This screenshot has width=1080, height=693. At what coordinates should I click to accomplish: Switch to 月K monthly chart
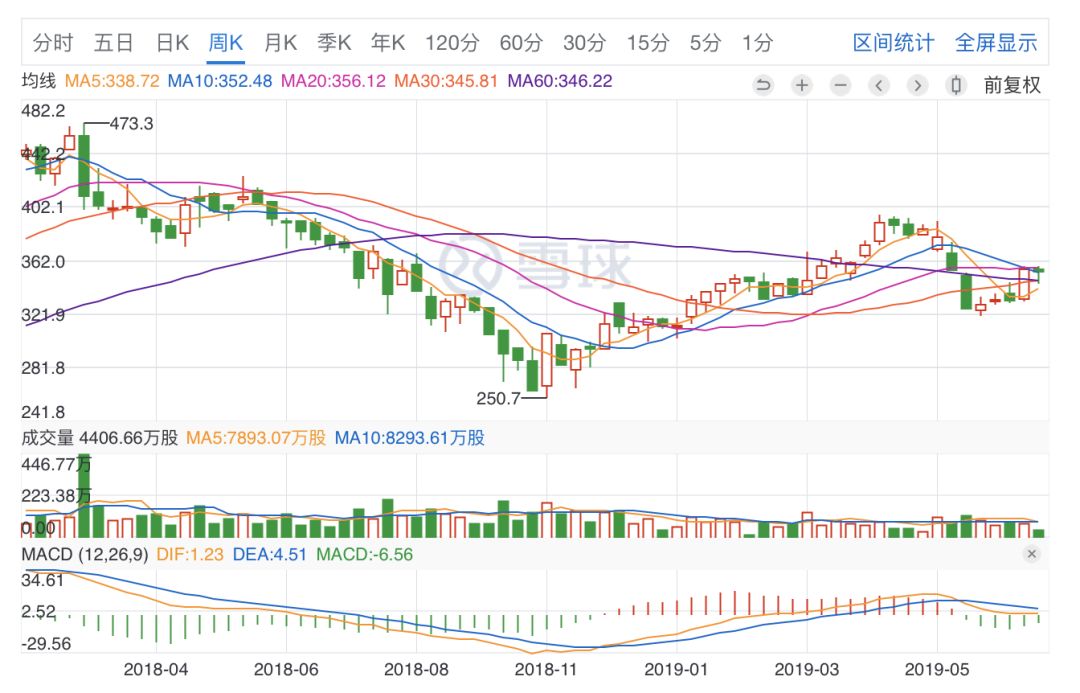(280, 43)
